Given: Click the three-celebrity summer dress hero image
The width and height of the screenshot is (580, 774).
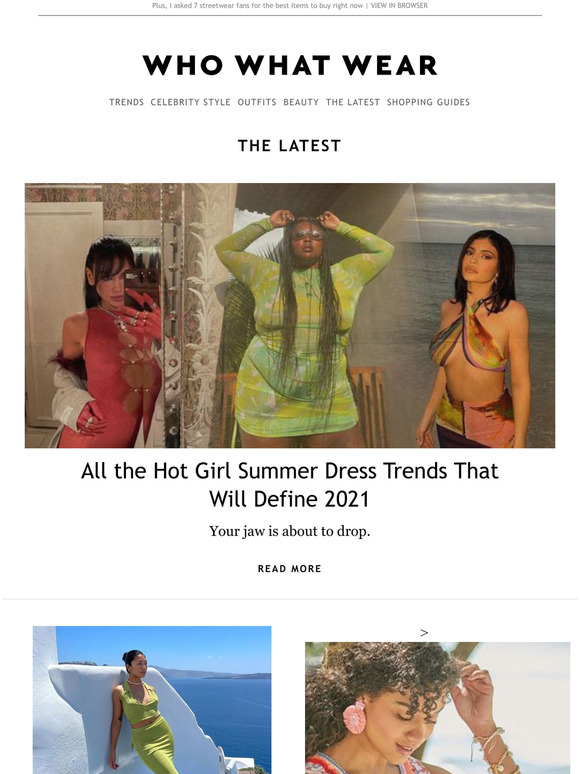Looking at the screenshot, I should tap(290, 315).
